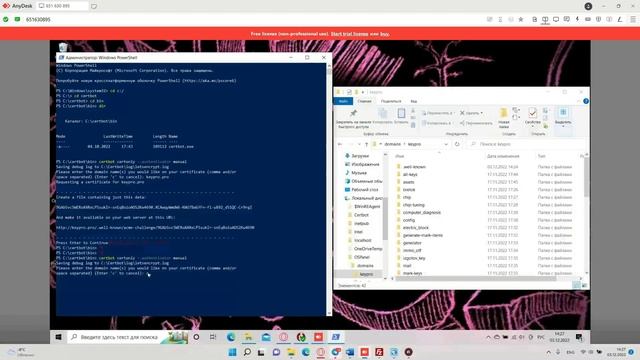Click the Вставить ribbon icon

coord(401,113)
